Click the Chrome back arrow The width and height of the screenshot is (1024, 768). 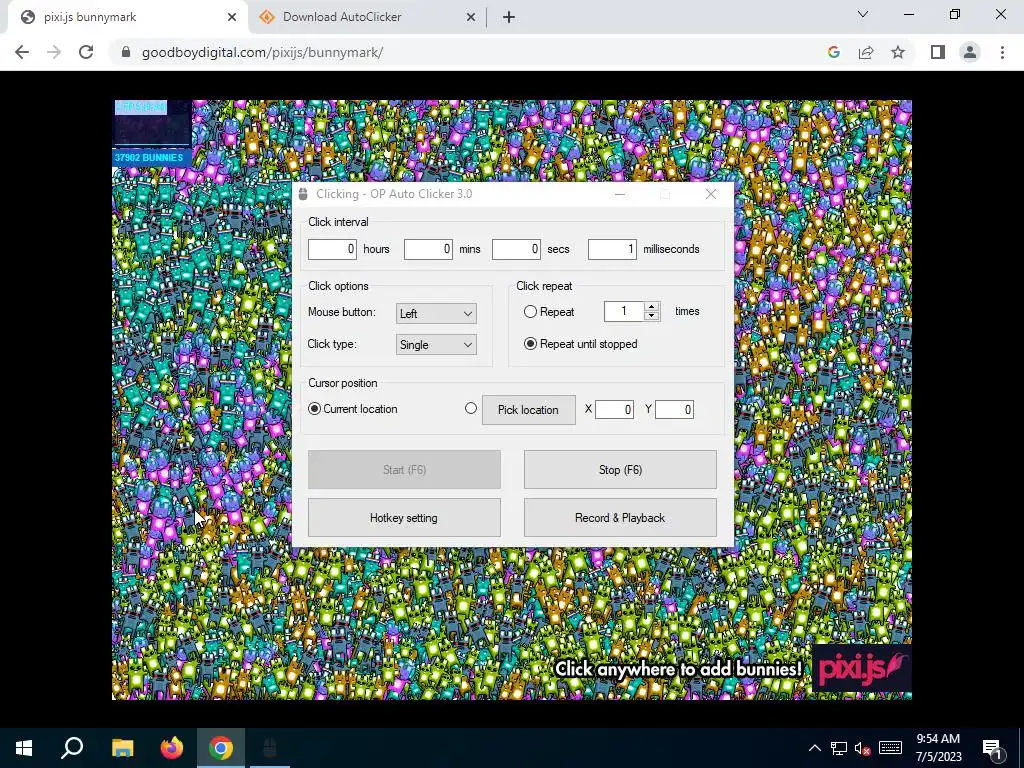pos(22,52)
